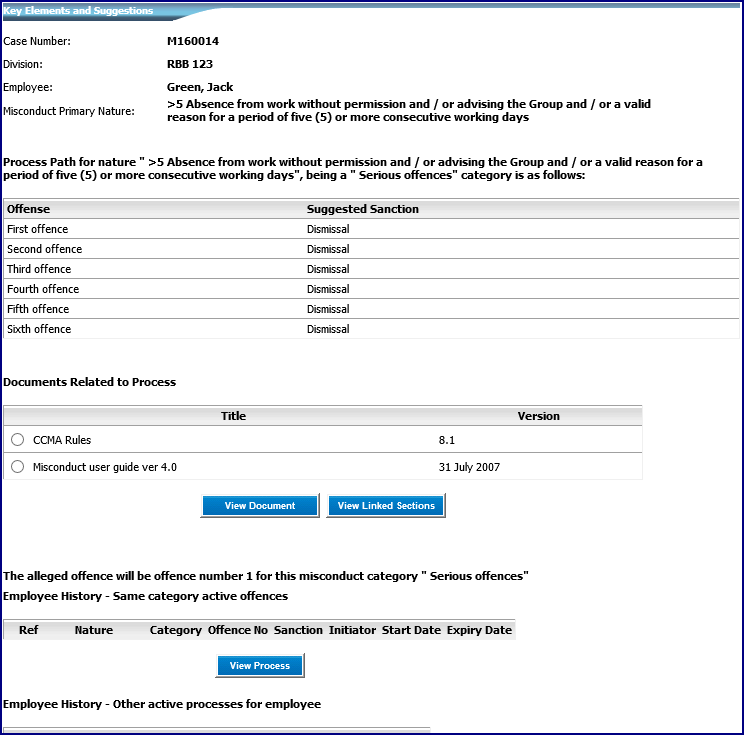Select the Misconduct user guide radio button

tap(18, 467)
